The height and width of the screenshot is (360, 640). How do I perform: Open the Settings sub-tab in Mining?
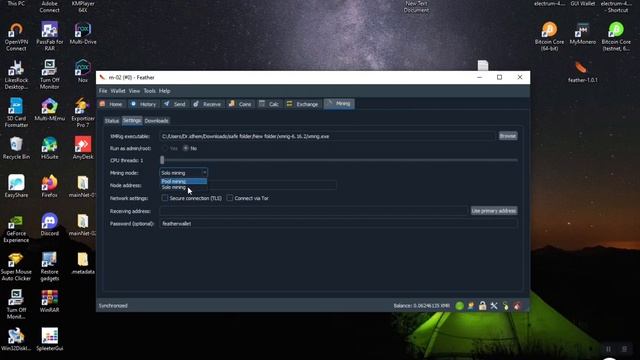click(132, 120)
